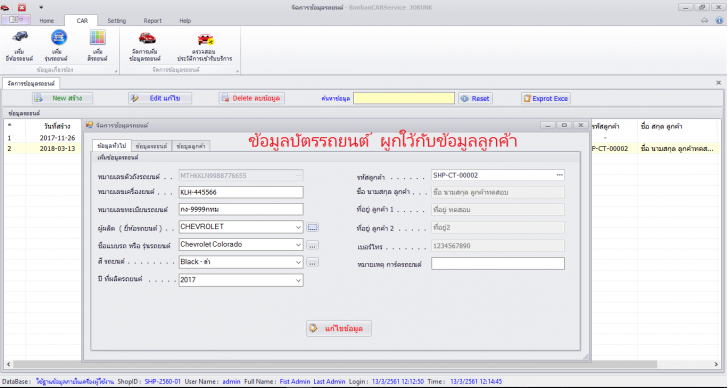Click the Export Excel button

(546, 98)
